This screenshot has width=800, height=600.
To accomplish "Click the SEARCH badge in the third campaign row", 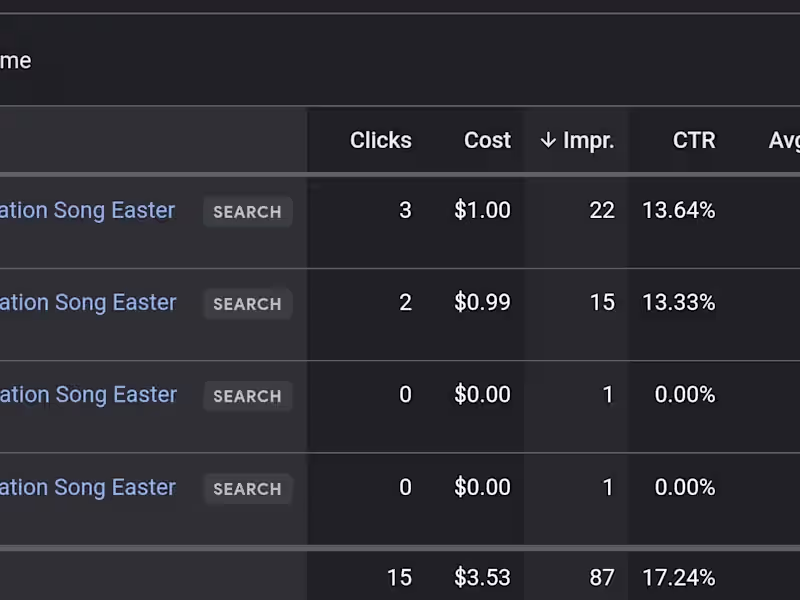I will (247, 396).
